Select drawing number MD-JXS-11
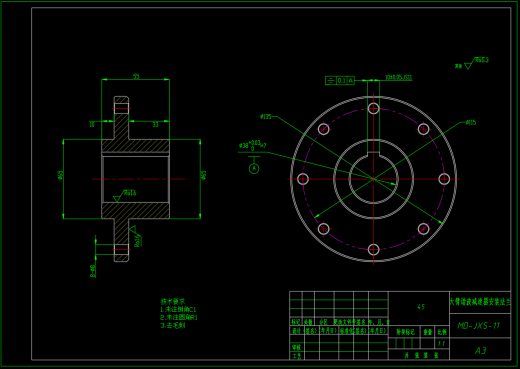The width and height of the screenshot is (520, 369). 479,325
